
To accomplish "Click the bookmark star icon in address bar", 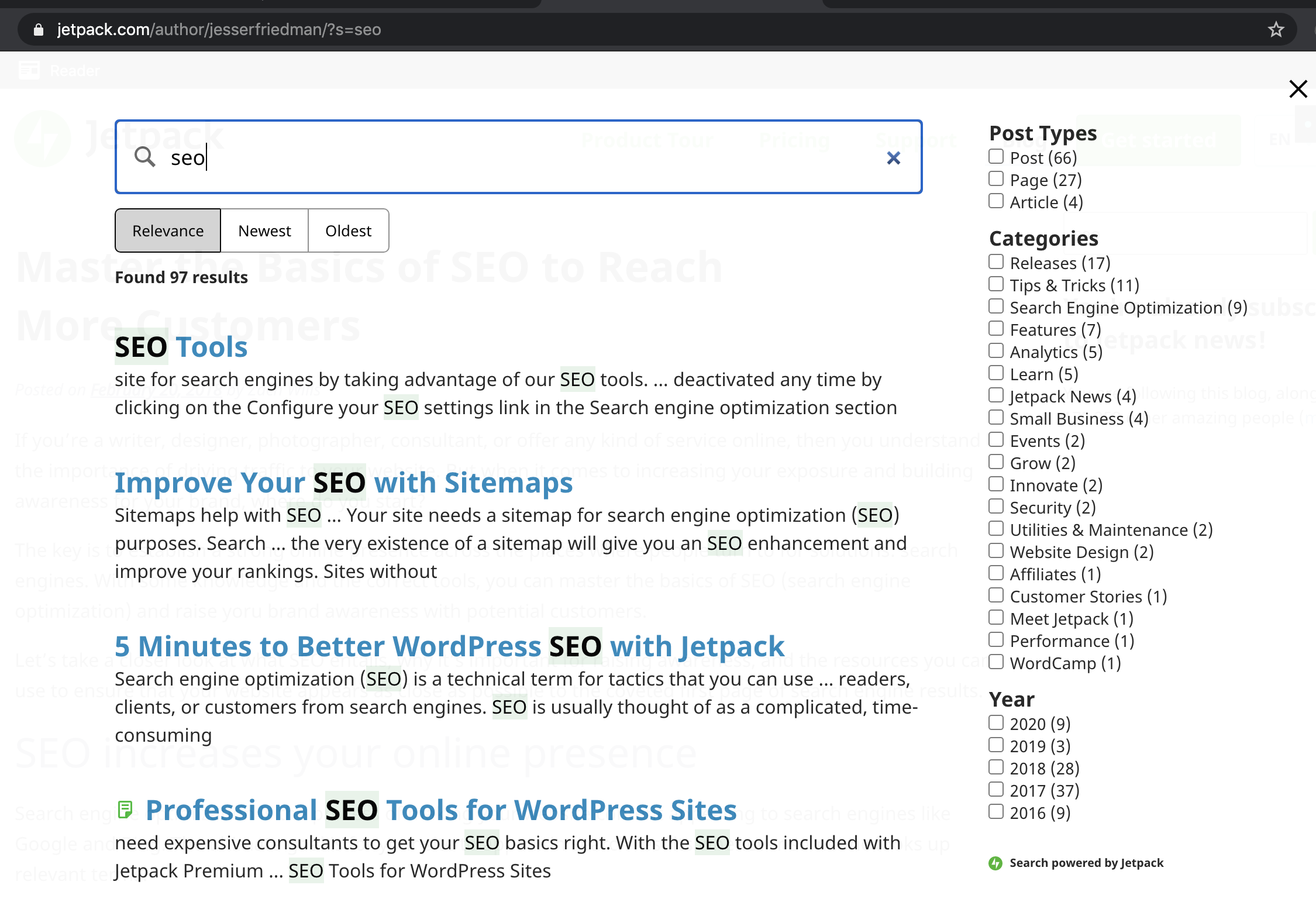I will click(1276, 29).
